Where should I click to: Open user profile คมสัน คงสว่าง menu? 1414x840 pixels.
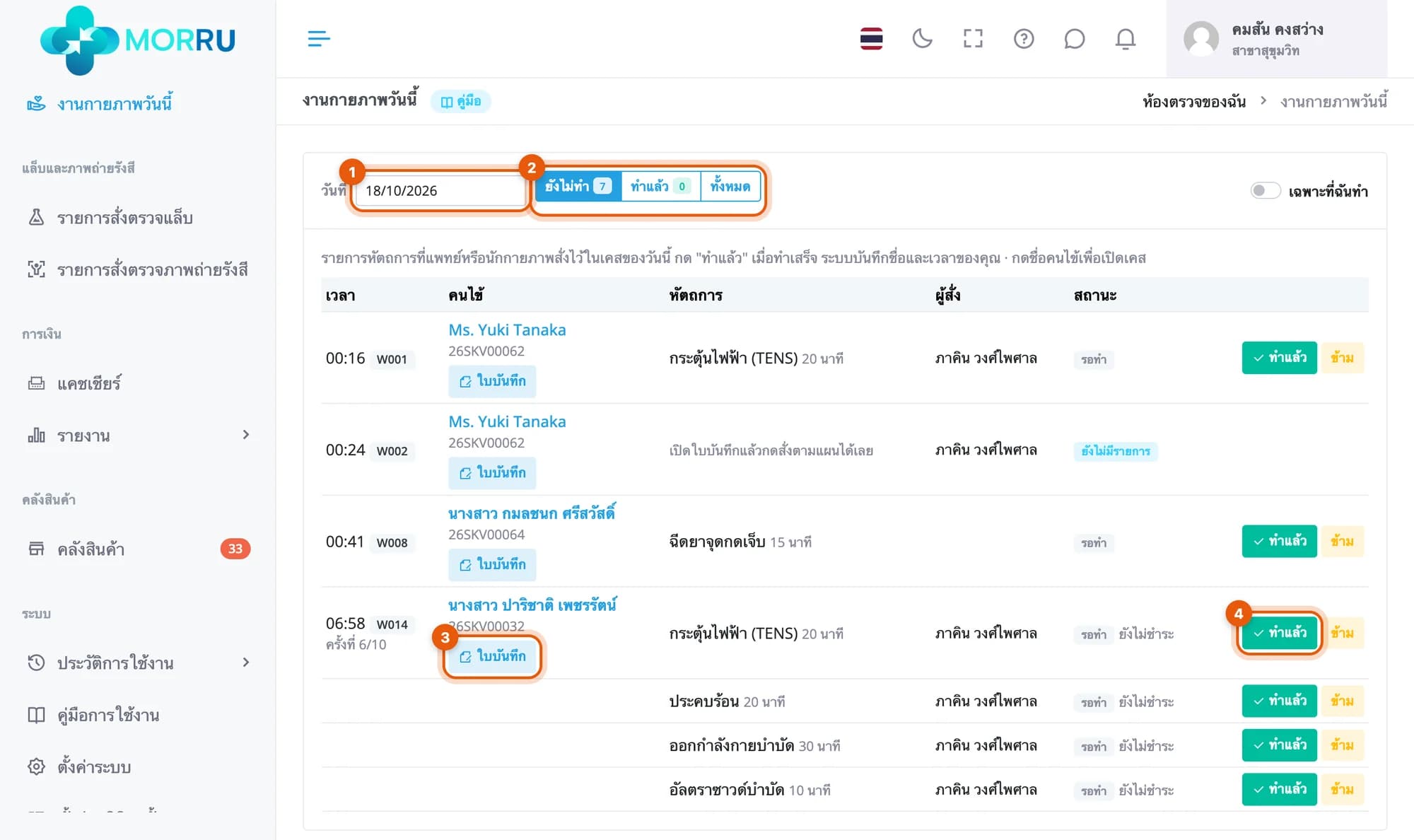click(1276, 39)
